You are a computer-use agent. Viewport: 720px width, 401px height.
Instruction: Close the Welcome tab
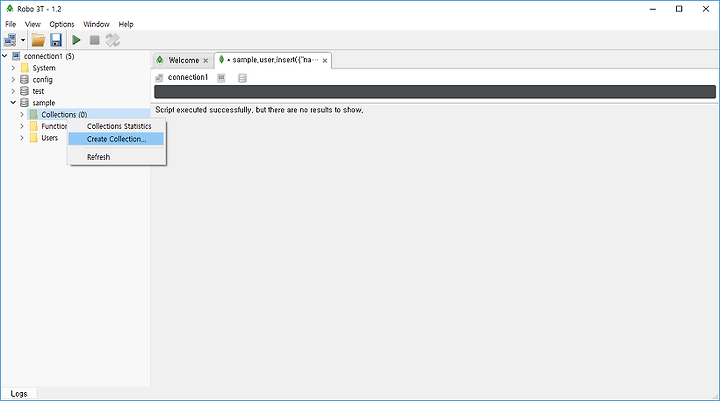206,61
